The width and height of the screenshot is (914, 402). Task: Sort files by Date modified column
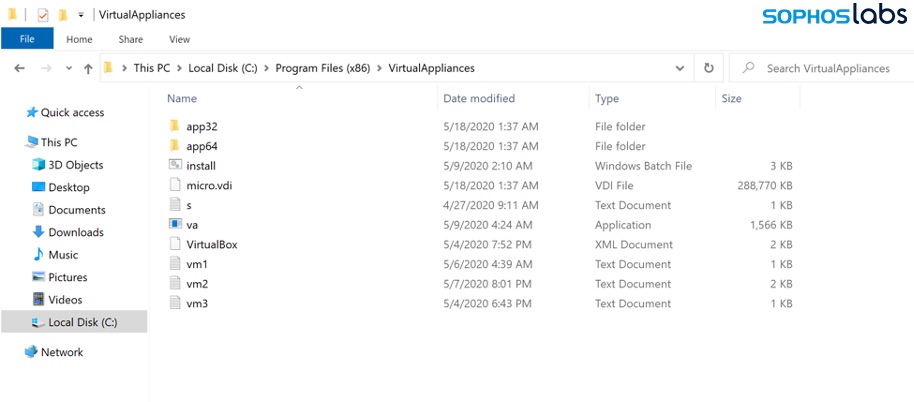pyautogui.click(x=479, y=99)
